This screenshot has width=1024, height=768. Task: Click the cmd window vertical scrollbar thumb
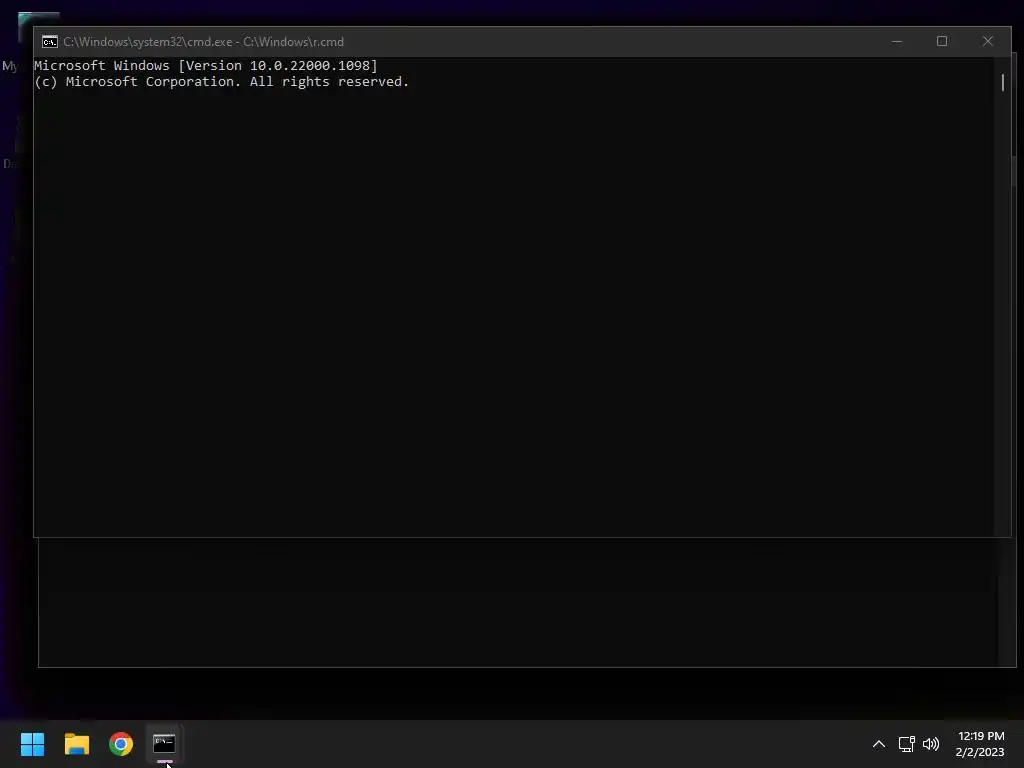pos(1002,82)
